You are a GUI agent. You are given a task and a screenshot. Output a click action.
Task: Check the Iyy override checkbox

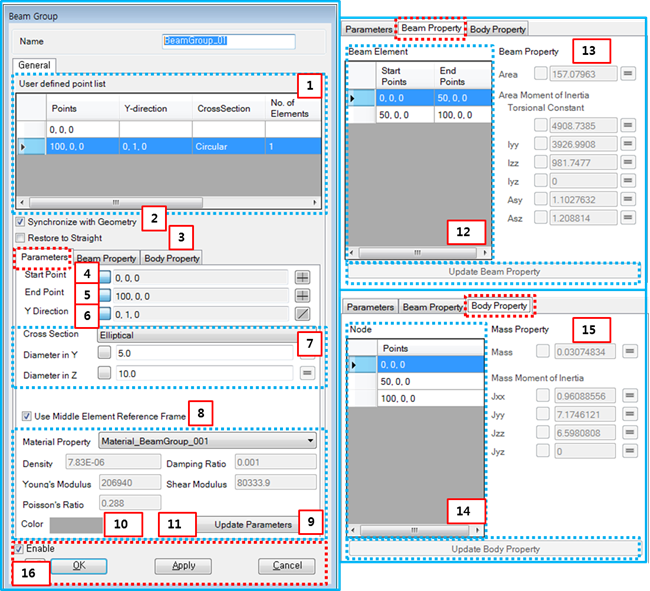pos(541,143)
